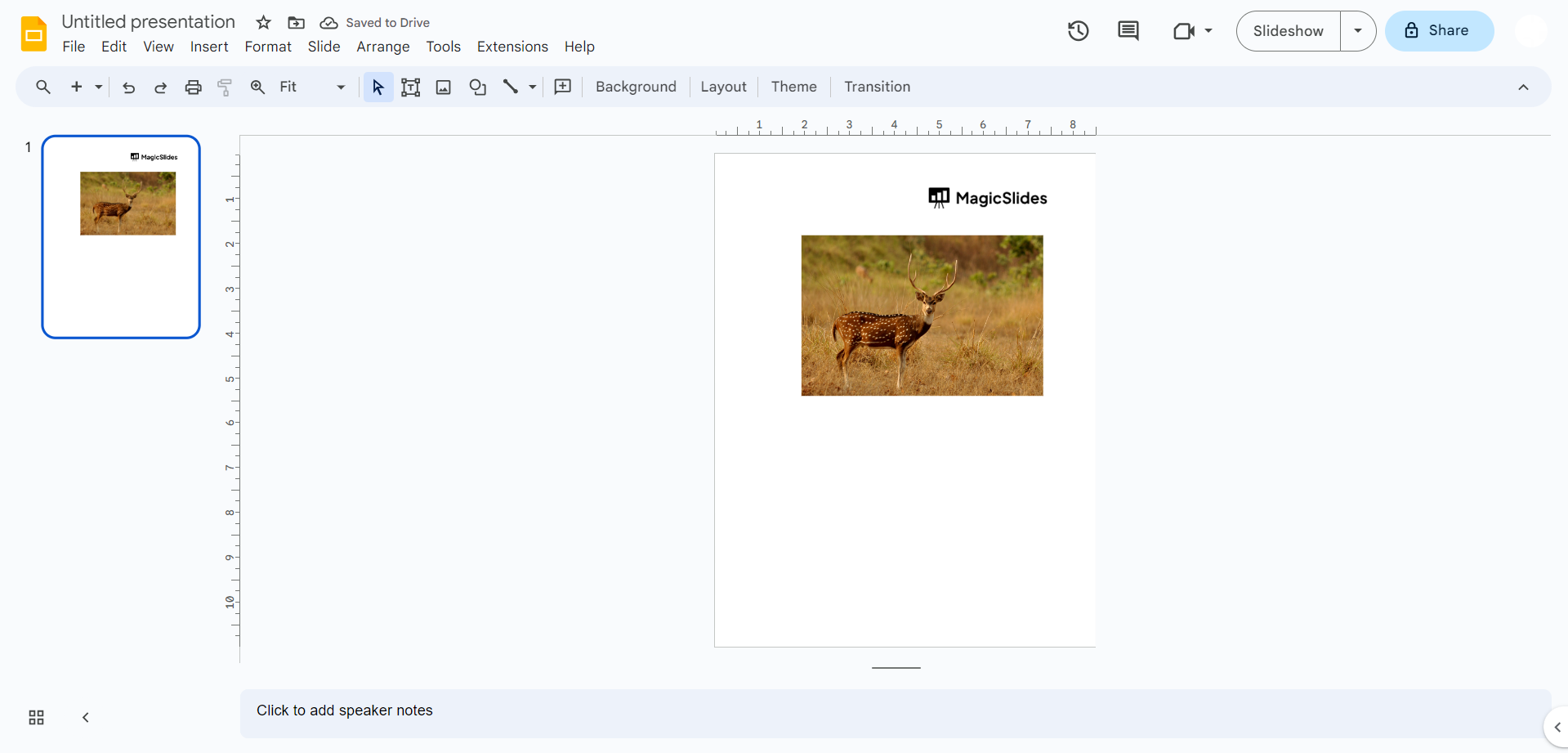Hide the menus with the collapse chevron
1568x753 pixels.
pos(1523,87)
